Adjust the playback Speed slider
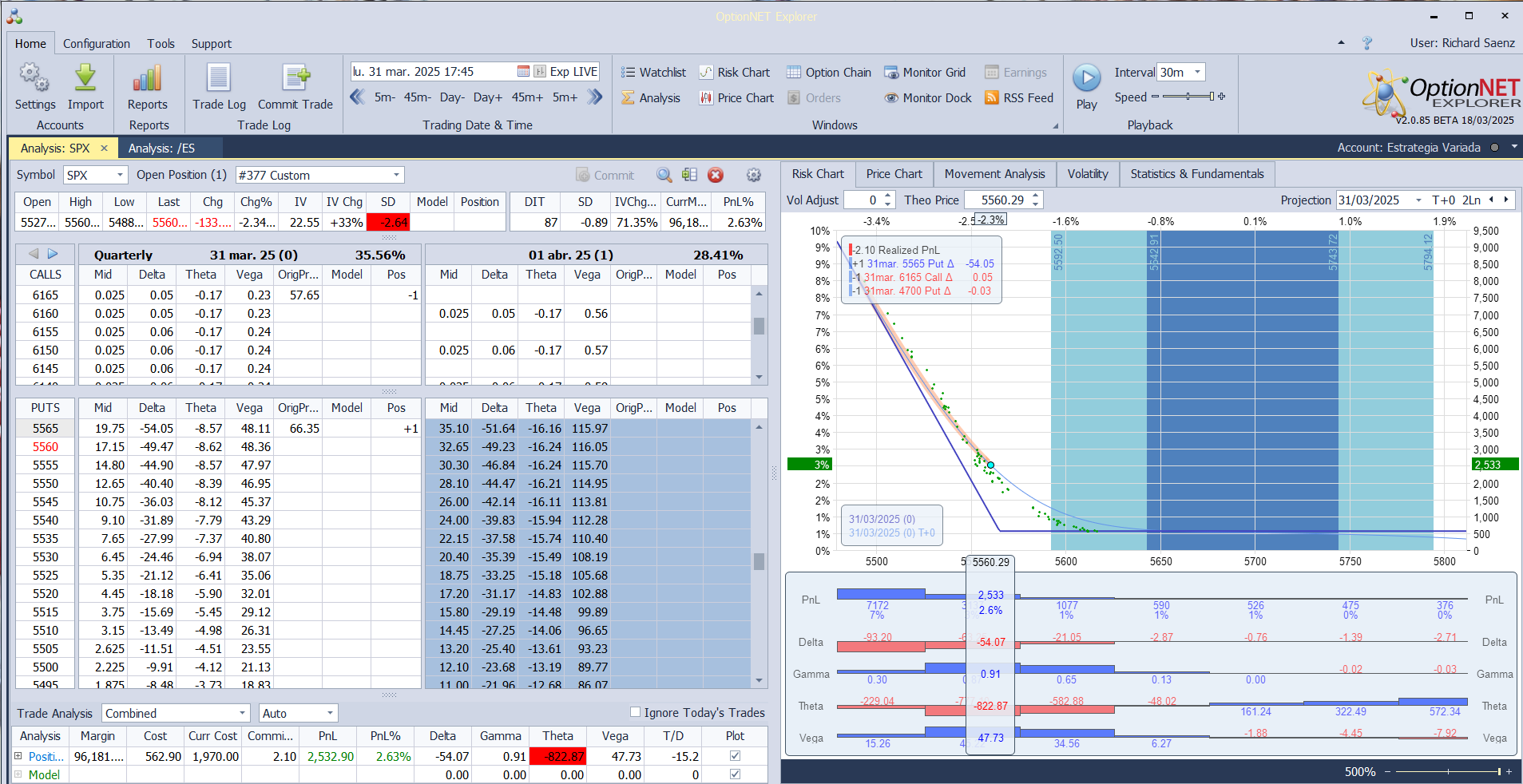 [x=1188, y=97]
